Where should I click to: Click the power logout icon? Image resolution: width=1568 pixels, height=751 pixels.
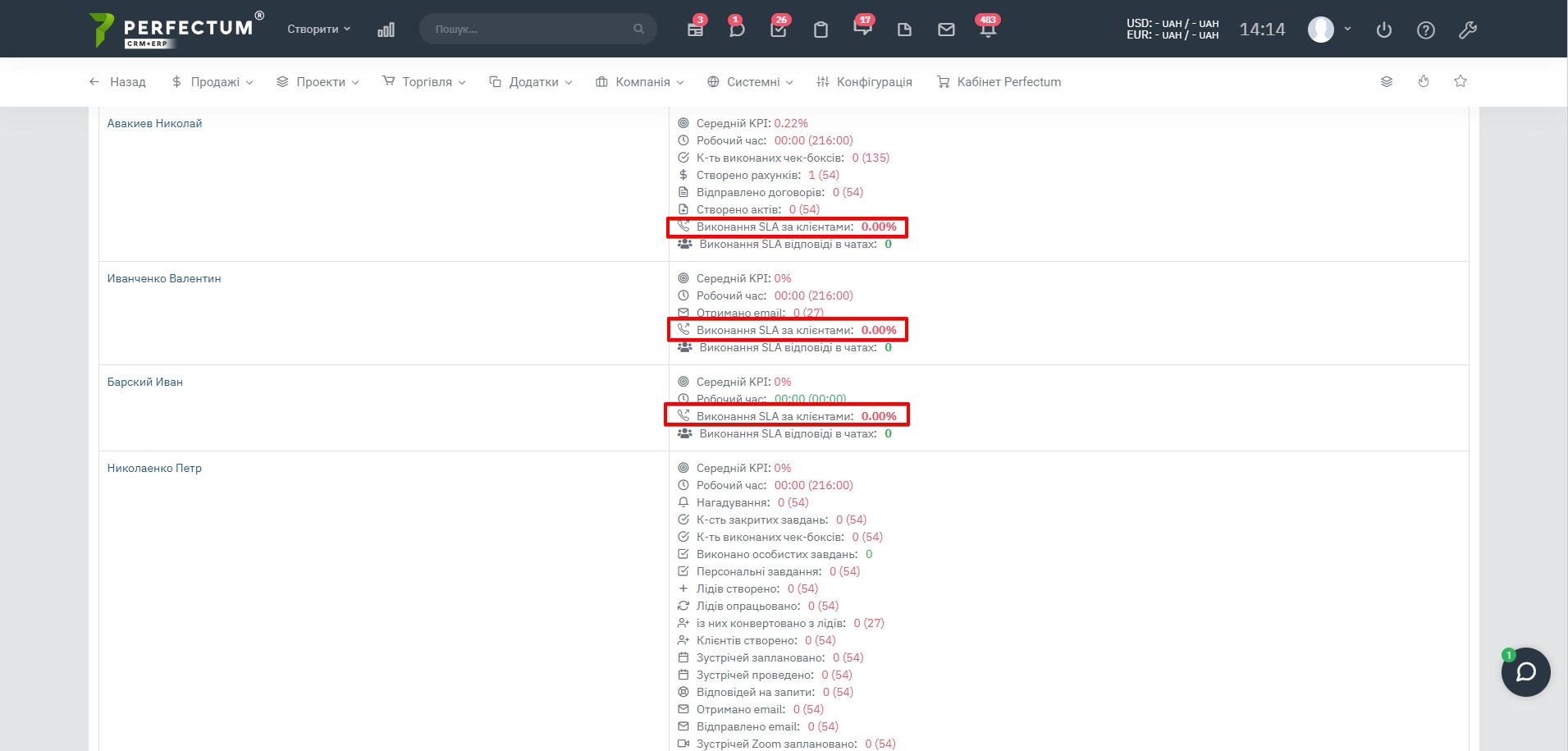point(1384,30)
